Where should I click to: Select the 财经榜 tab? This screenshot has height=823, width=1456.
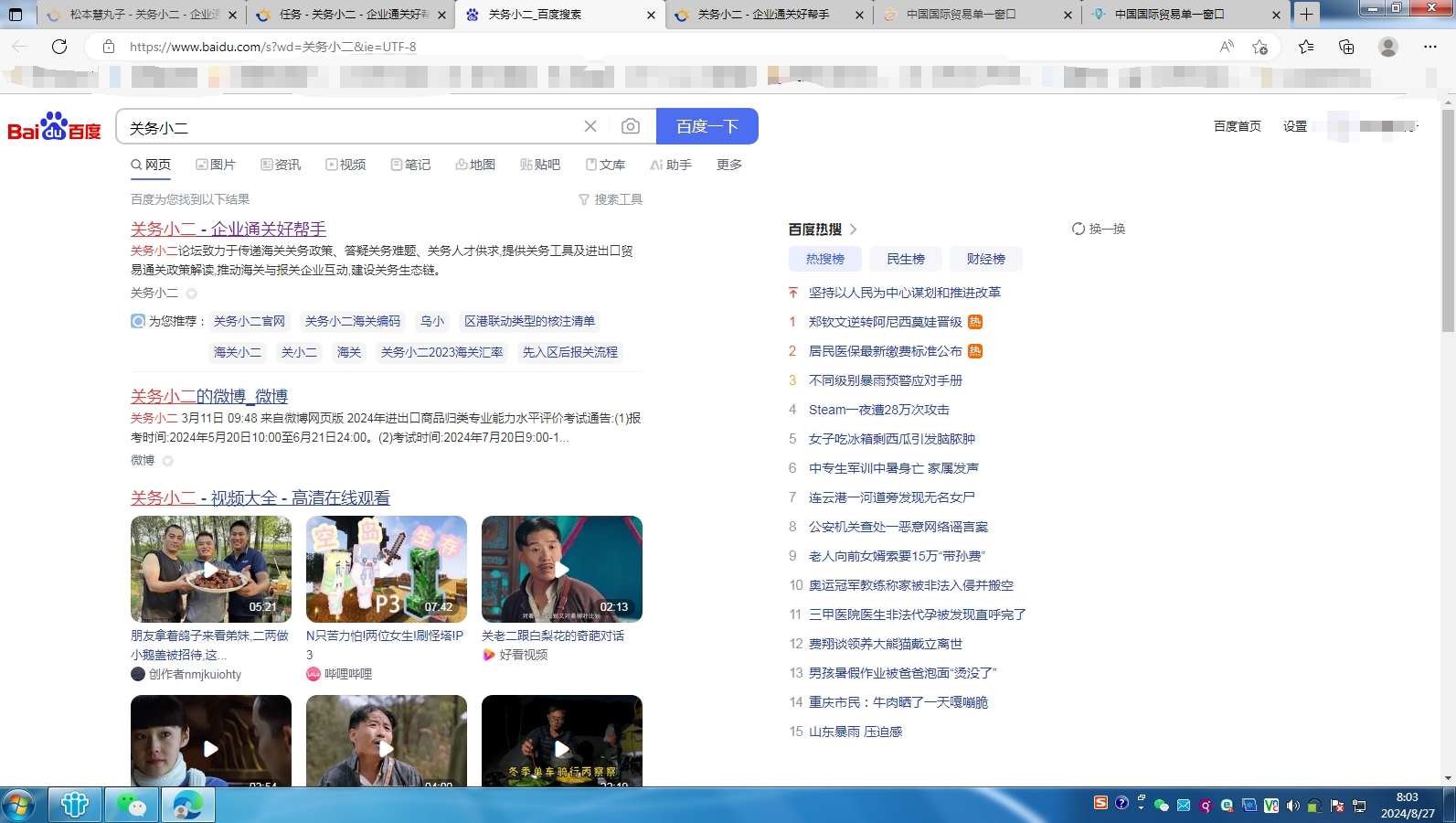(x=986, y=259)
